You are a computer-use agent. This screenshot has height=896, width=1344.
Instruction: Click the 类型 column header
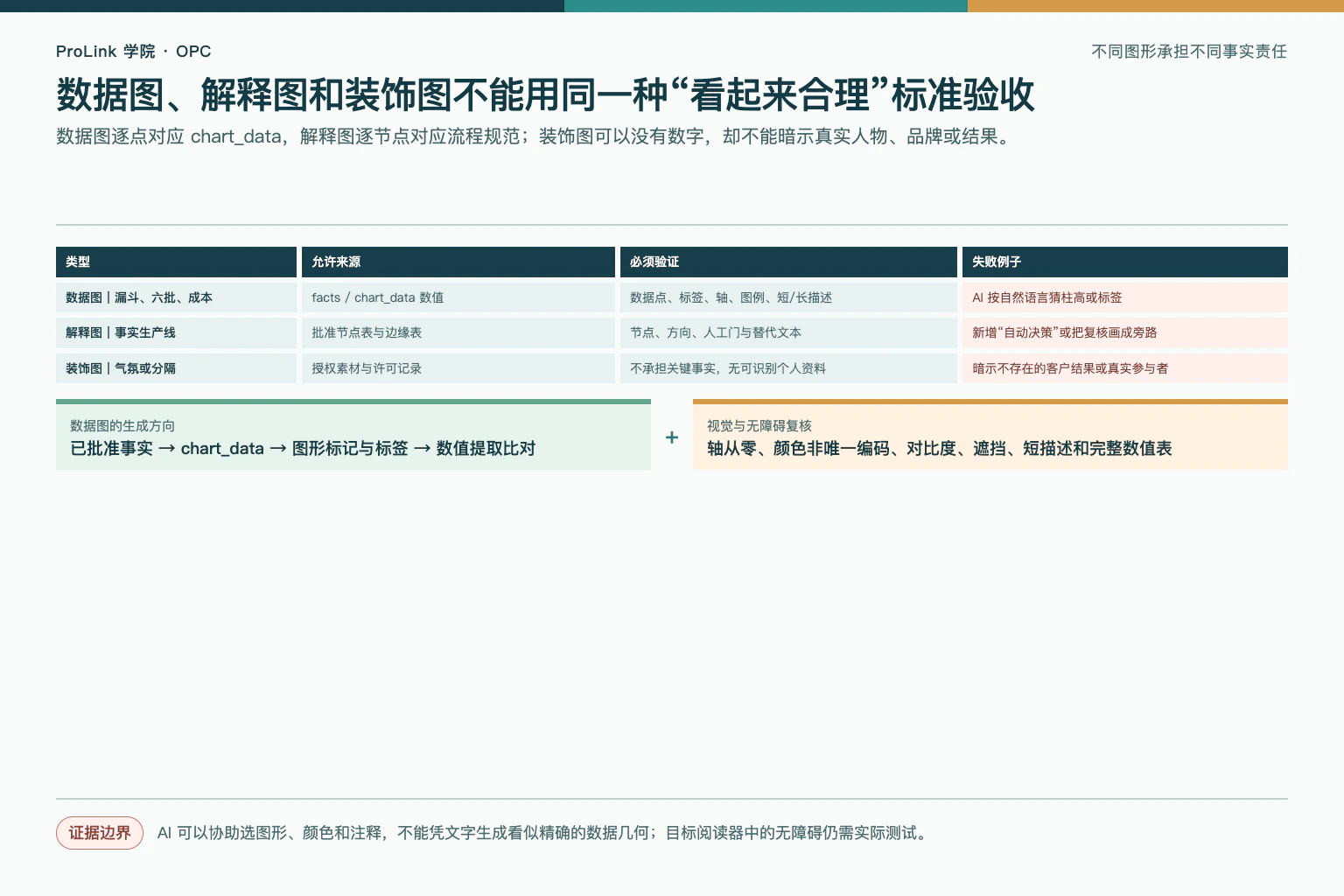tap(176, 262)
